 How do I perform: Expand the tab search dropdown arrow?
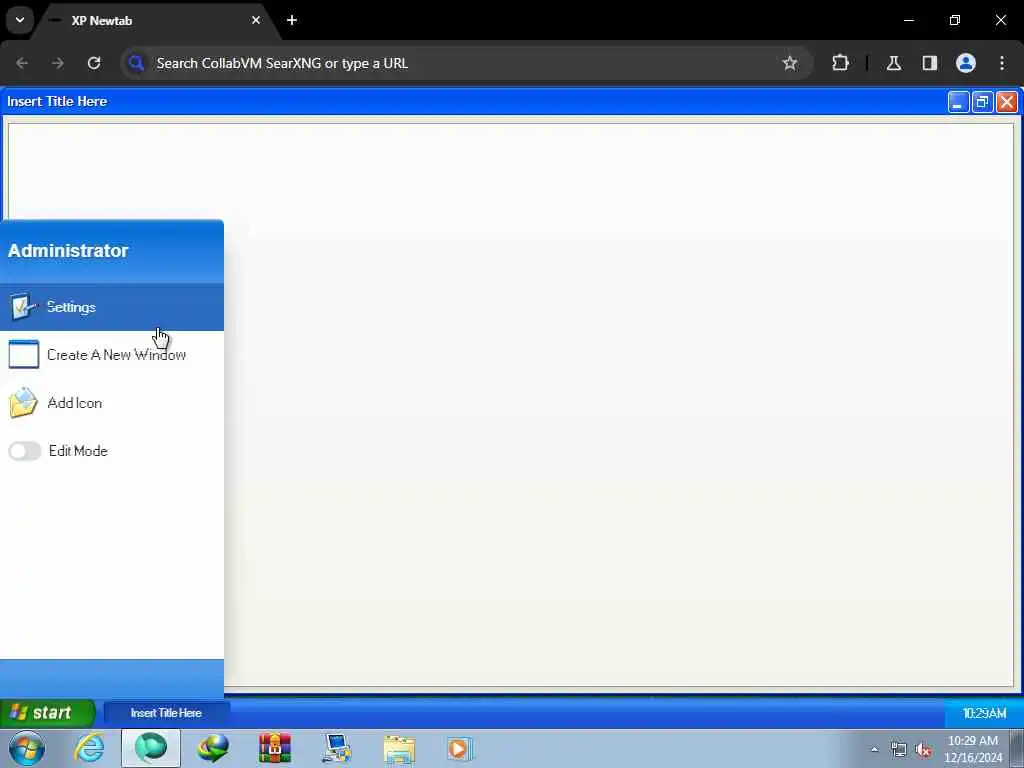tap(20, 20)
